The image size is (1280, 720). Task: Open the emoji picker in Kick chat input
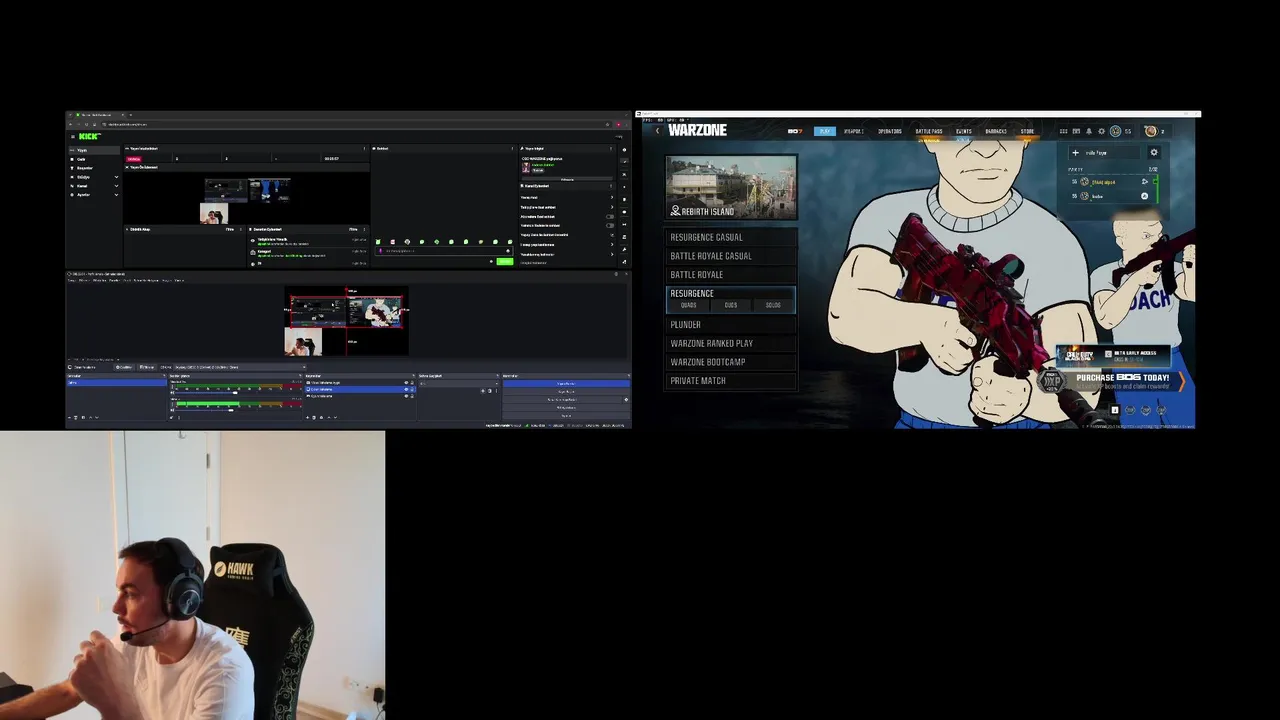(508, 251)
